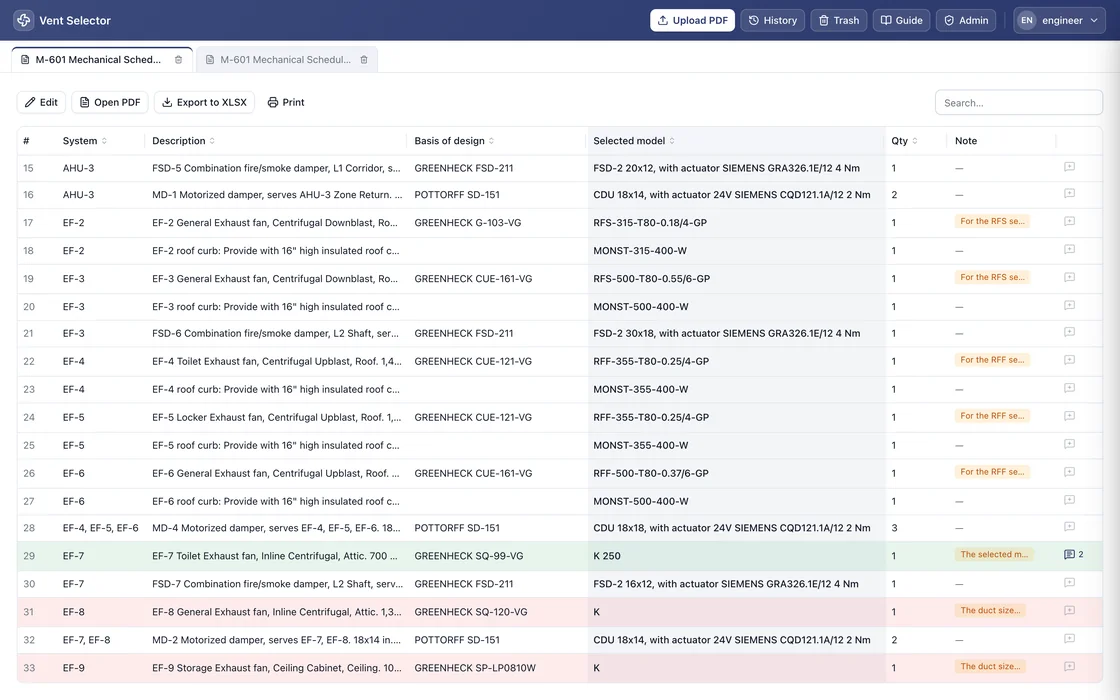This screenshot has height=700, width=1120.
Task: Add a comment to row 21 FSD-6 damper
Action: click(x=1069, y=332)
